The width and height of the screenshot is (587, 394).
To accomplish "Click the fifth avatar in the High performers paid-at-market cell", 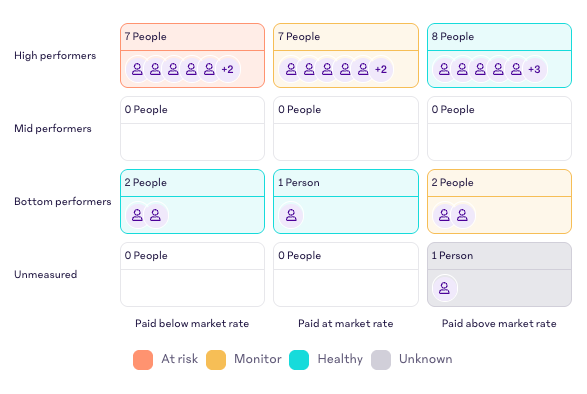I will [363, 69].
